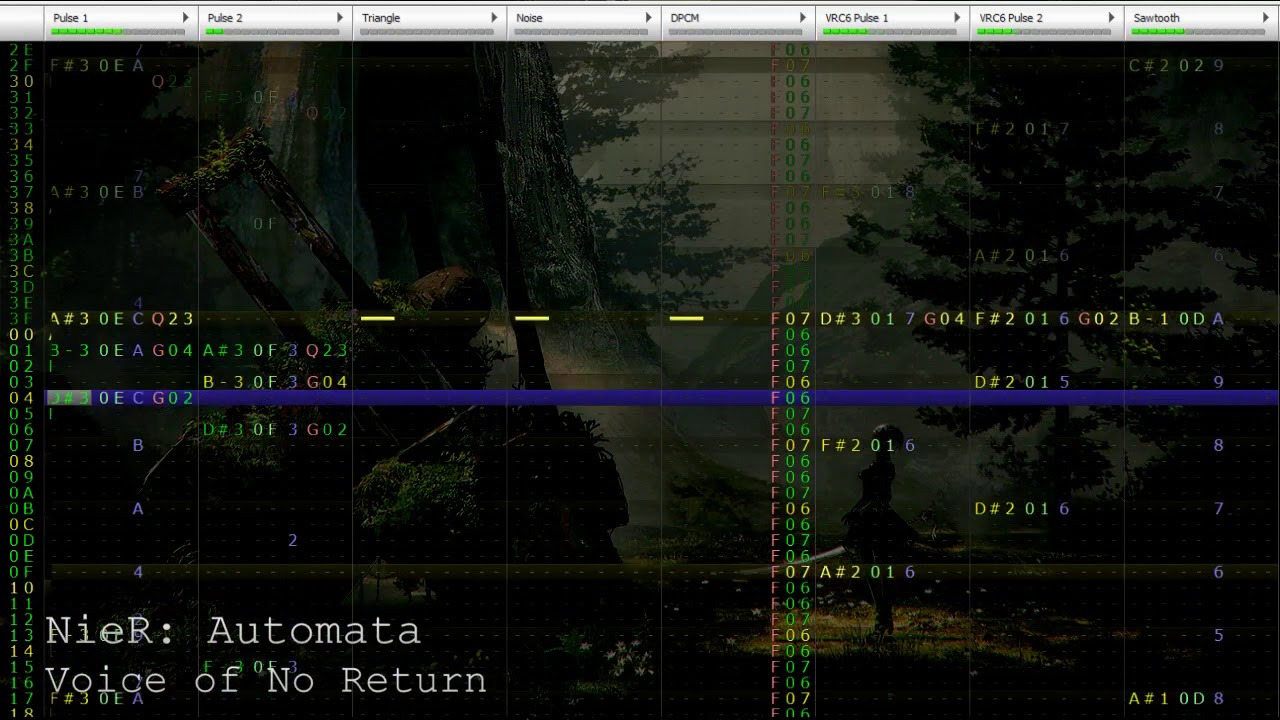Select the F07 effect on row 3F
The width and height of the screenshot is (1280, 720).
click(791, 319)
